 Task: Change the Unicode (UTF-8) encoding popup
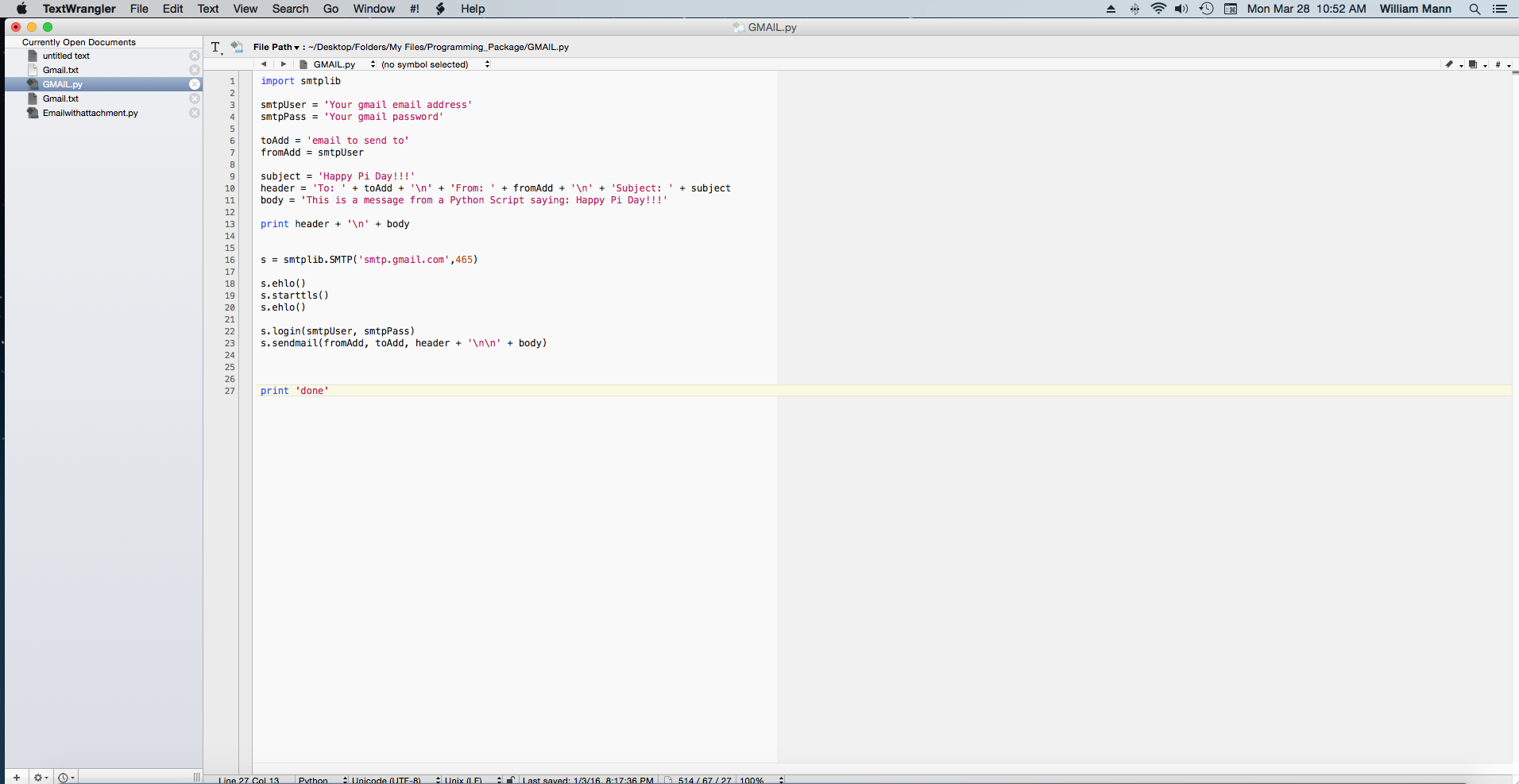click(x=396, y=780)
